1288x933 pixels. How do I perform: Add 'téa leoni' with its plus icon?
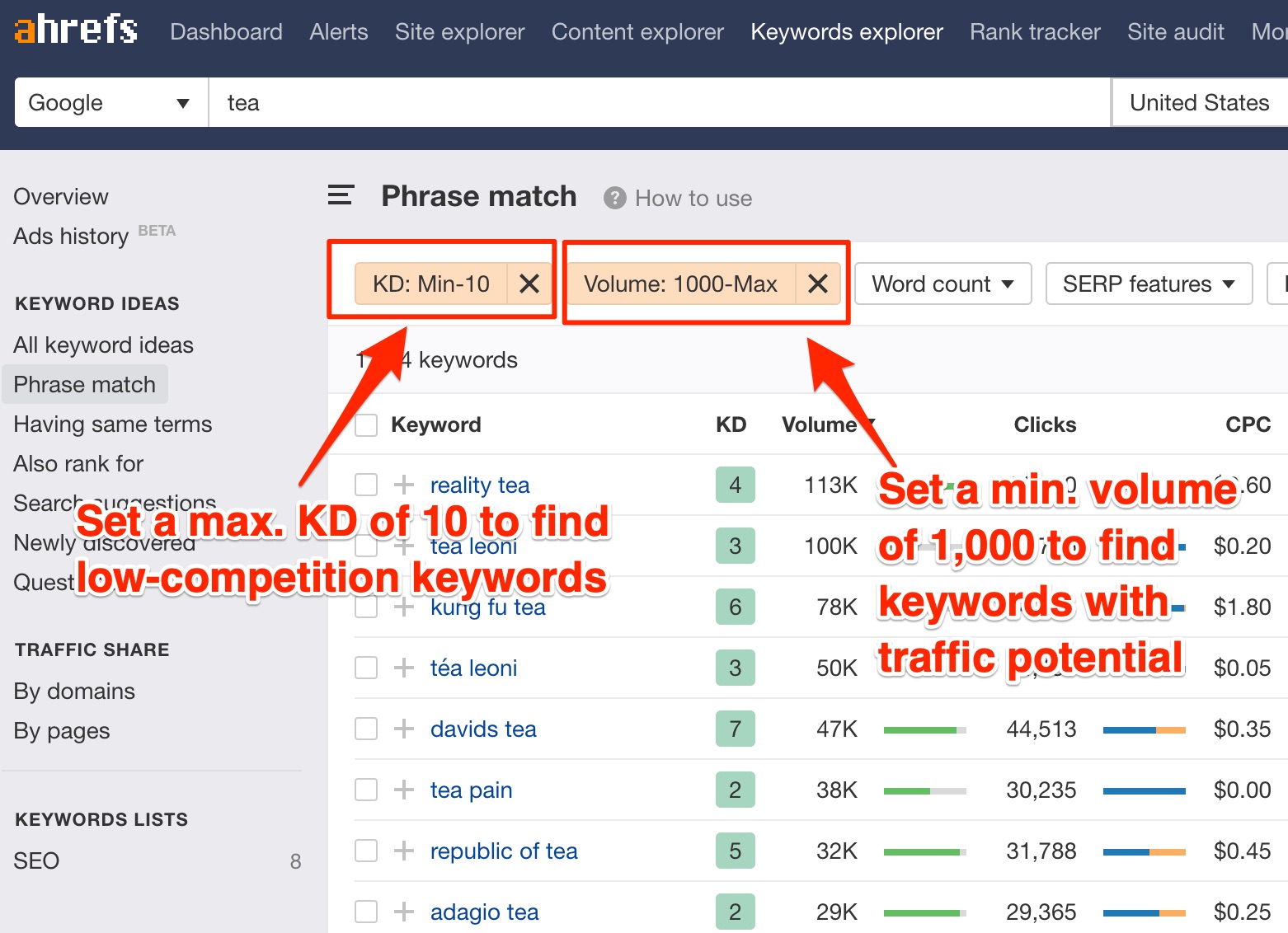point(403,668)
